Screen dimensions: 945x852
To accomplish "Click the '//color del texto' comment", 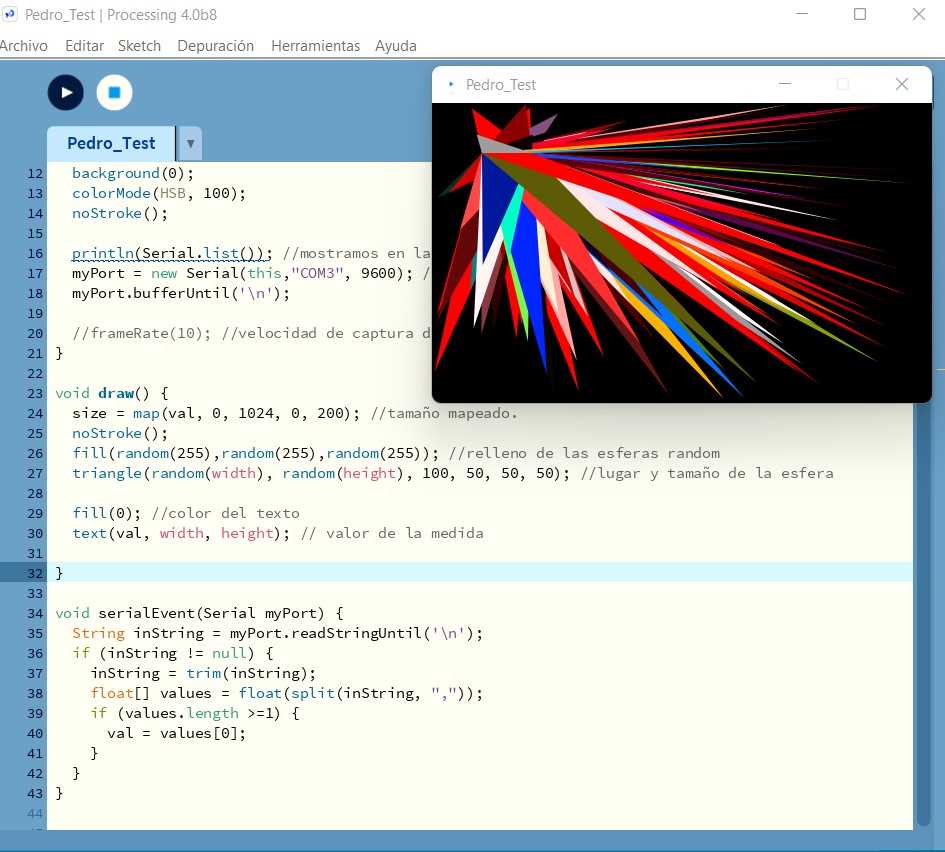I will point(225,513).
